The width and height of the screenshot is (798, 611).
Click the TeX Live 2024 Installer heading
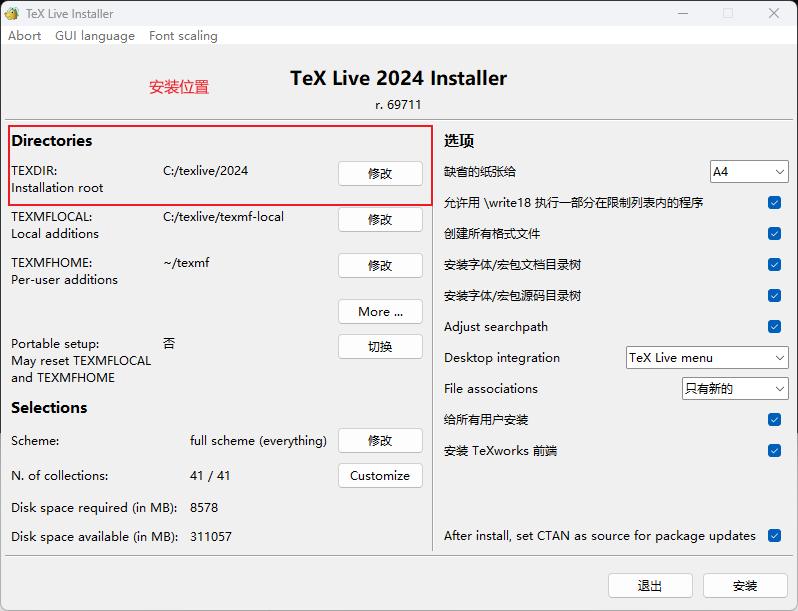pyautogui.click(x=398, y=78)
